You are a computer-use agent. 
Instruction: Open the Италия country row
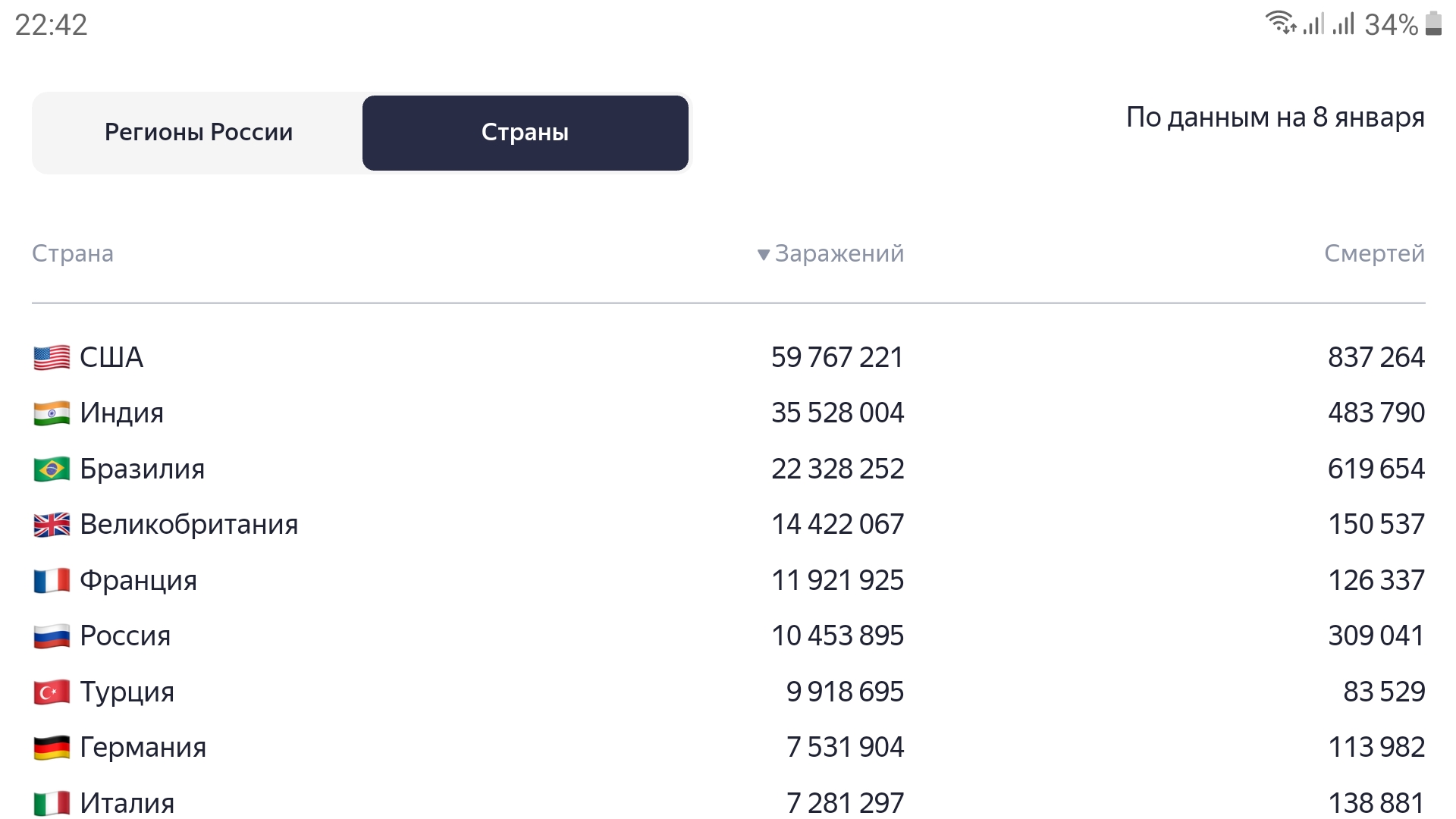(x=729, y=803)
